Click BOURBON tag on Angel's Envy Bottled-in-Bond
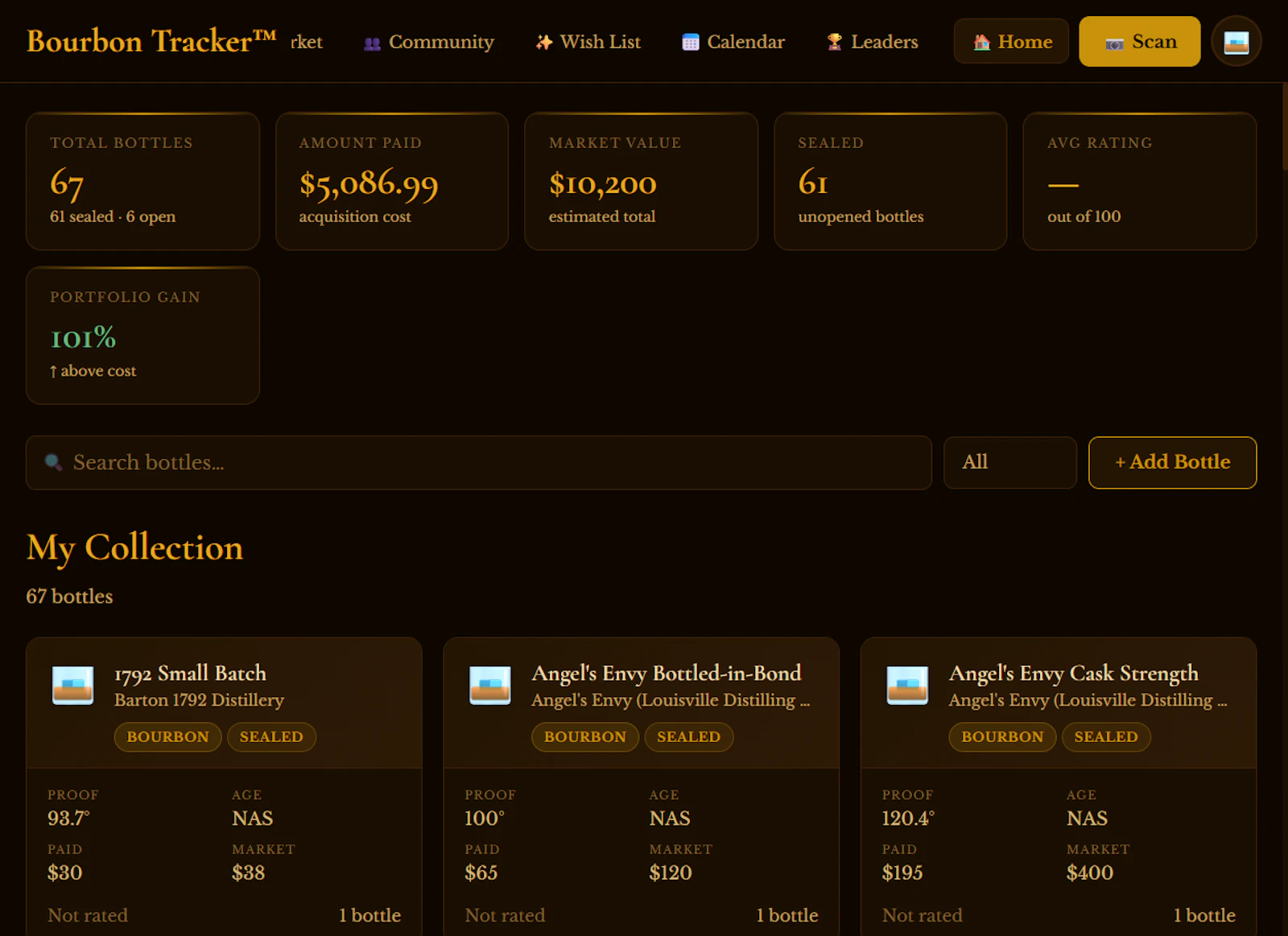This screenshot has width=1288, height=936. coord(585,737)
